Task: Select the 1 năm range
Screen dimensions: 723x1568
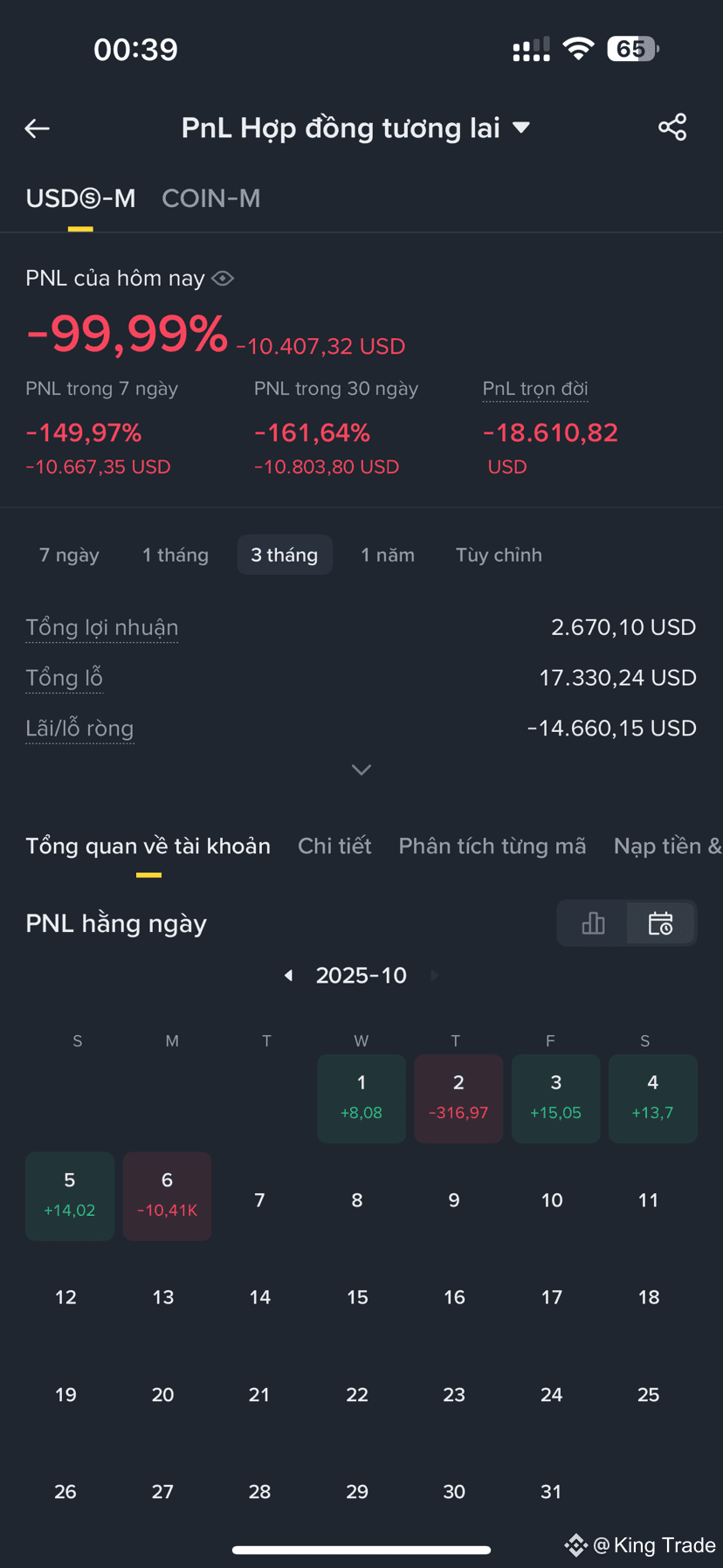Action: 388,555
